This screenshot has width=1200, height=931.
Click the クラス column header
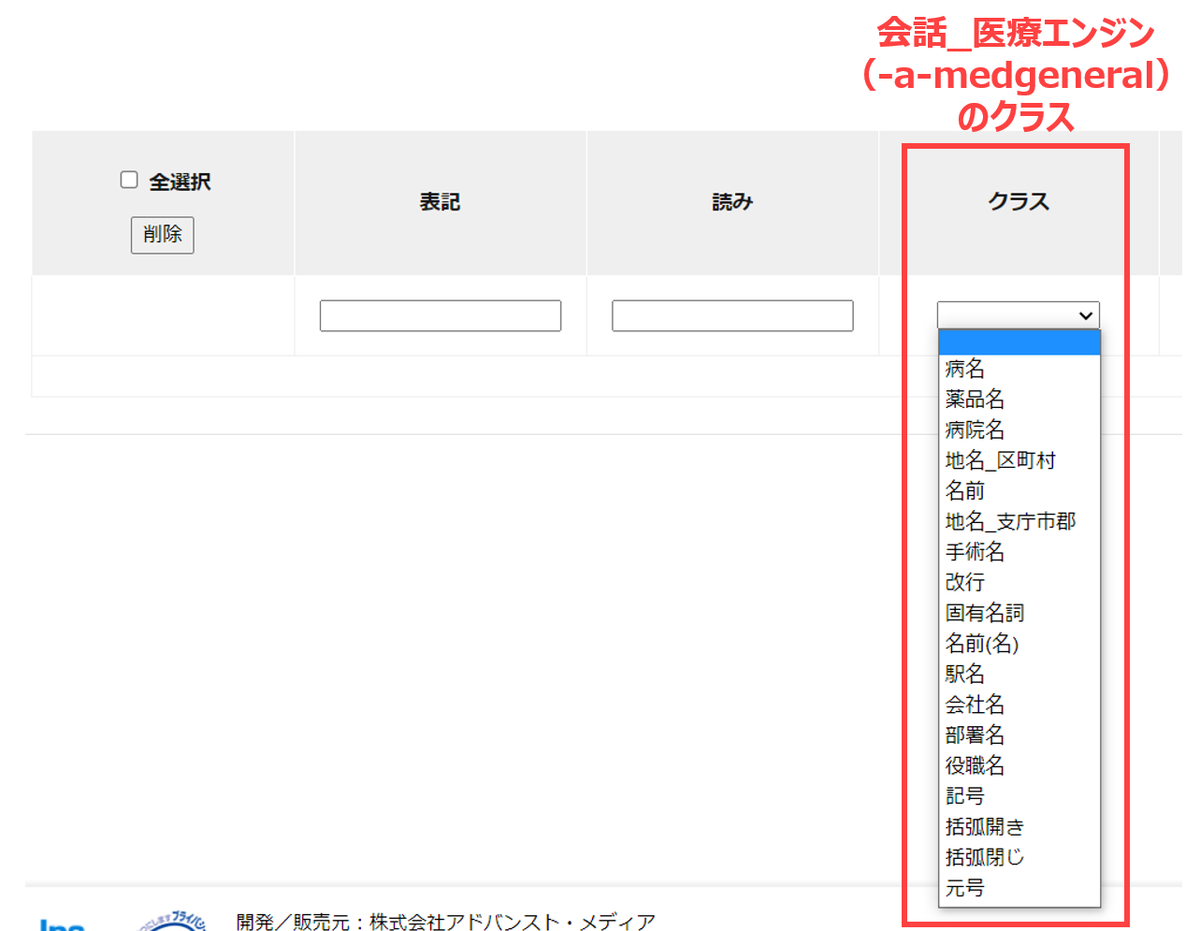pyautogui.click(x=1019, y=202)
